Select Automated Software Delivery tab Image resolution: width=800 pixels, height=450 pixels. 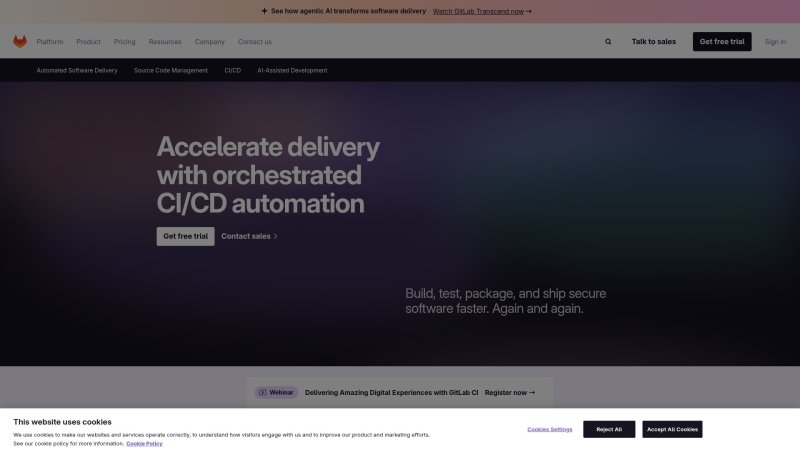coord(77,70)
